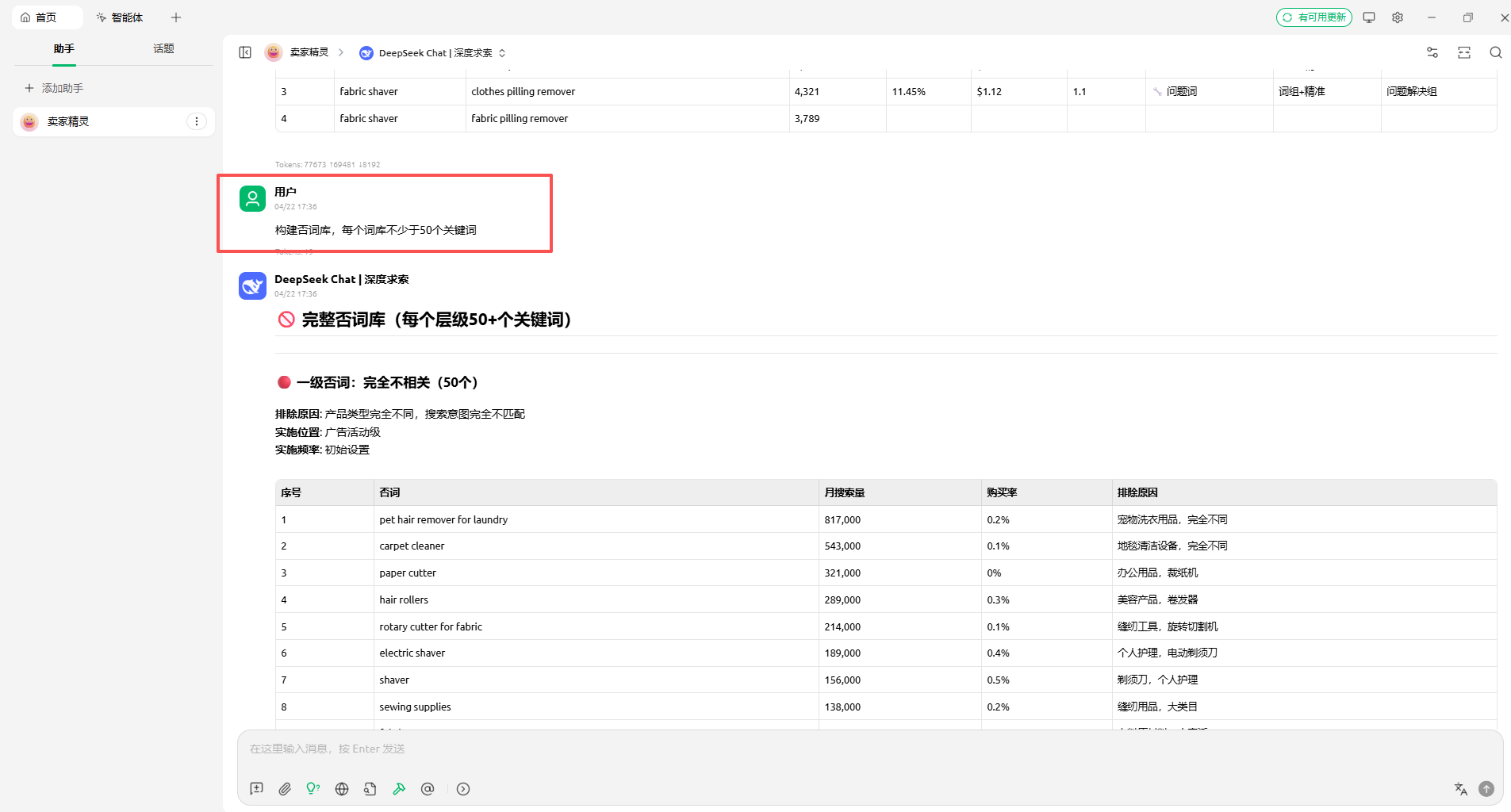Toggle the green lightbulb thinking mode
The image size is (1511, 812).
tap(313, 788)
